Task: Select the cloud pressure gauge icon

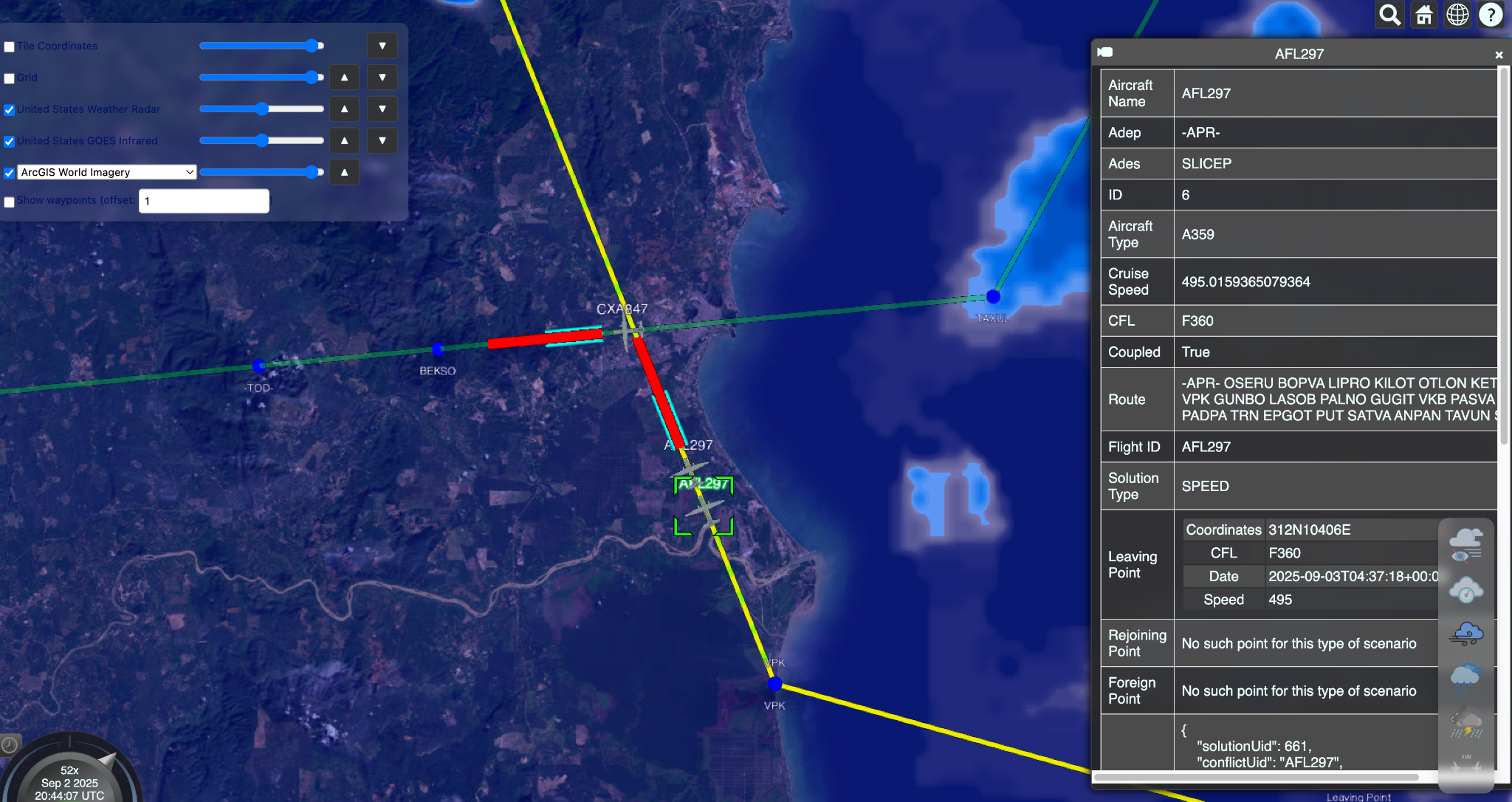Action: (x=1465, y=590)
